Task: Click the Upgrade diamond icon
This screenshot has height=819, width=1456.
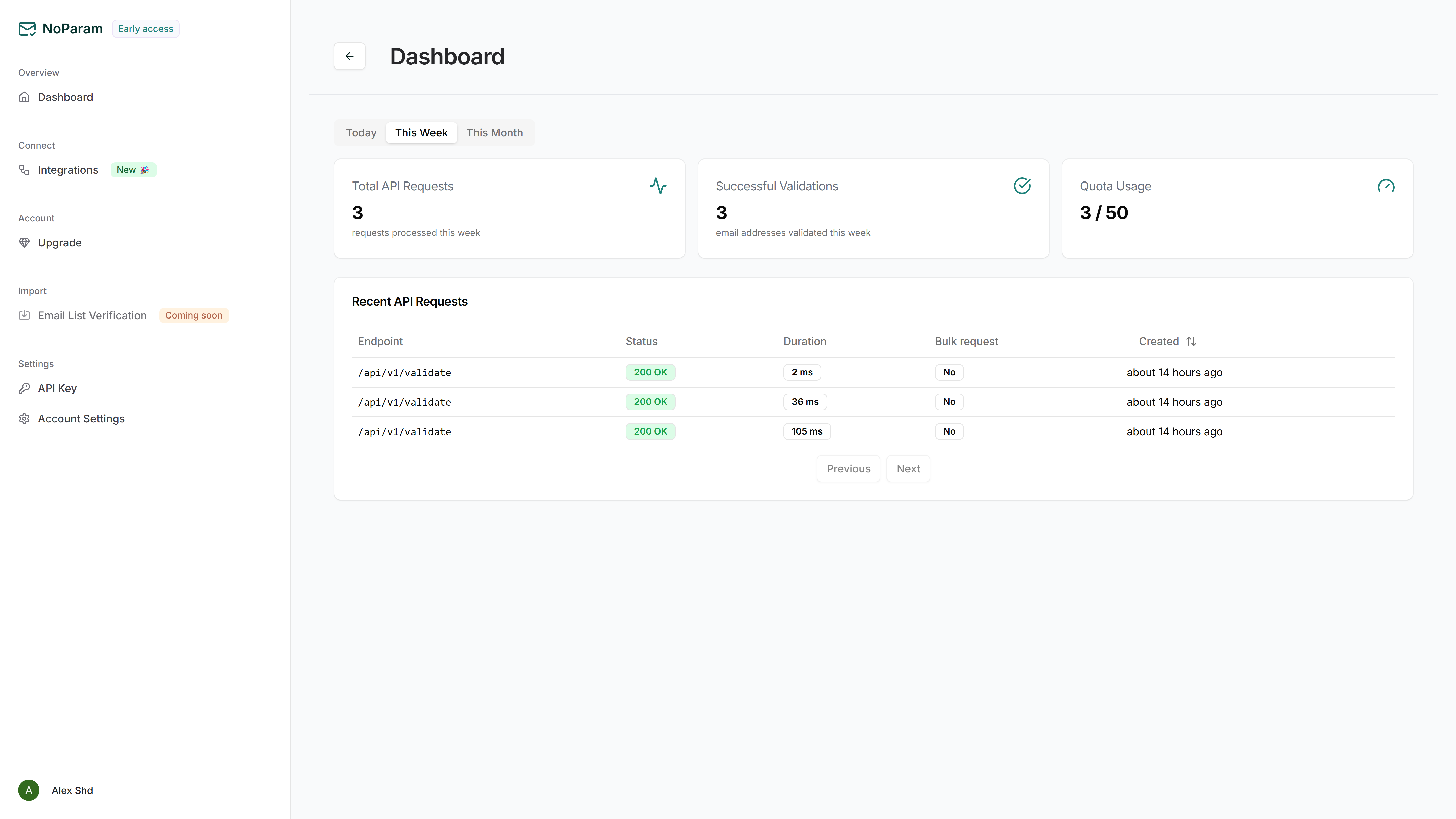Action: 24,243
